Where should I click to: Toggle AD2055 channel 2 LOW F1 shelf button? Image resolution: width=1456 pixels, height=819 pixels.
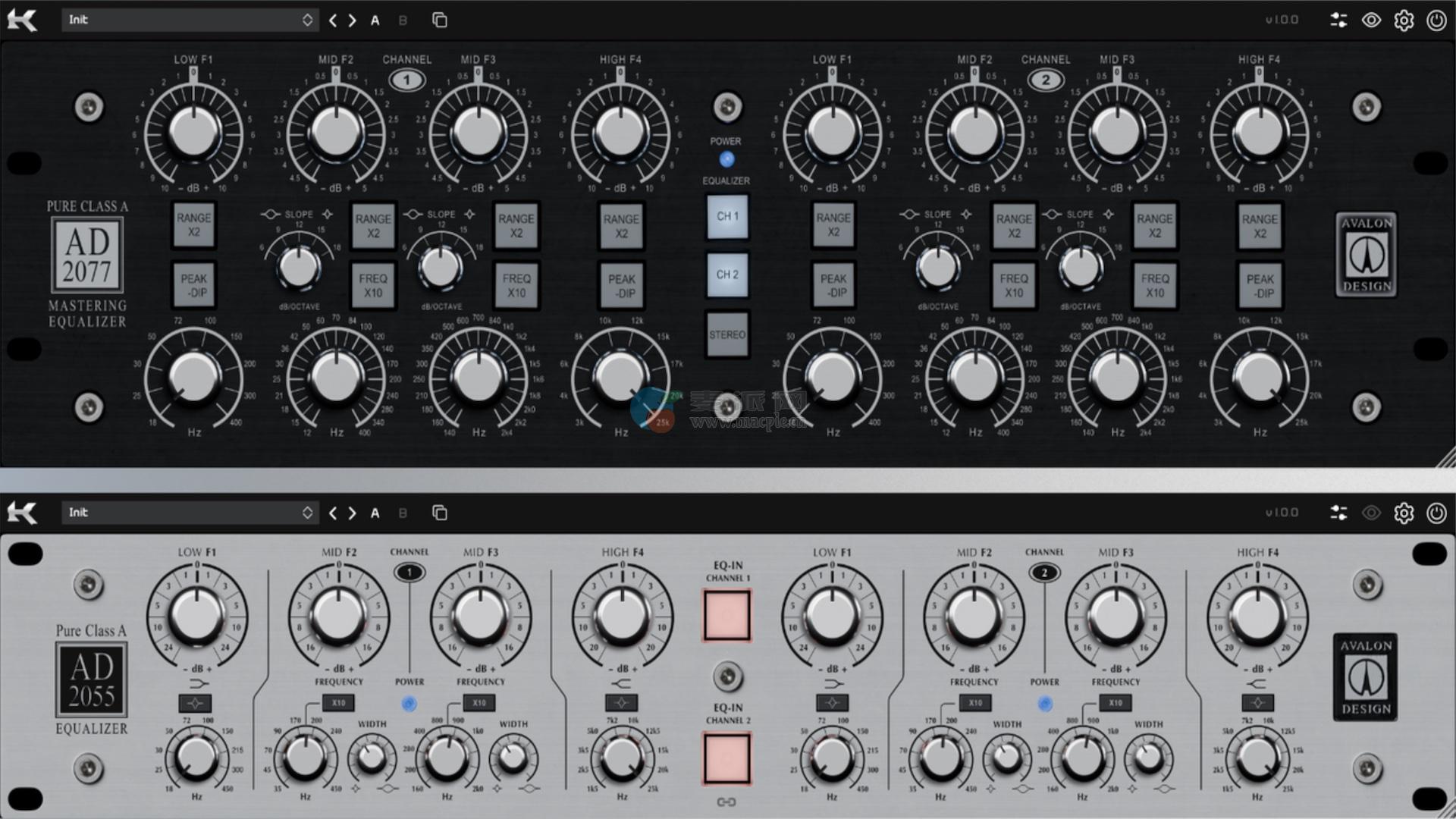click(832, 702)
